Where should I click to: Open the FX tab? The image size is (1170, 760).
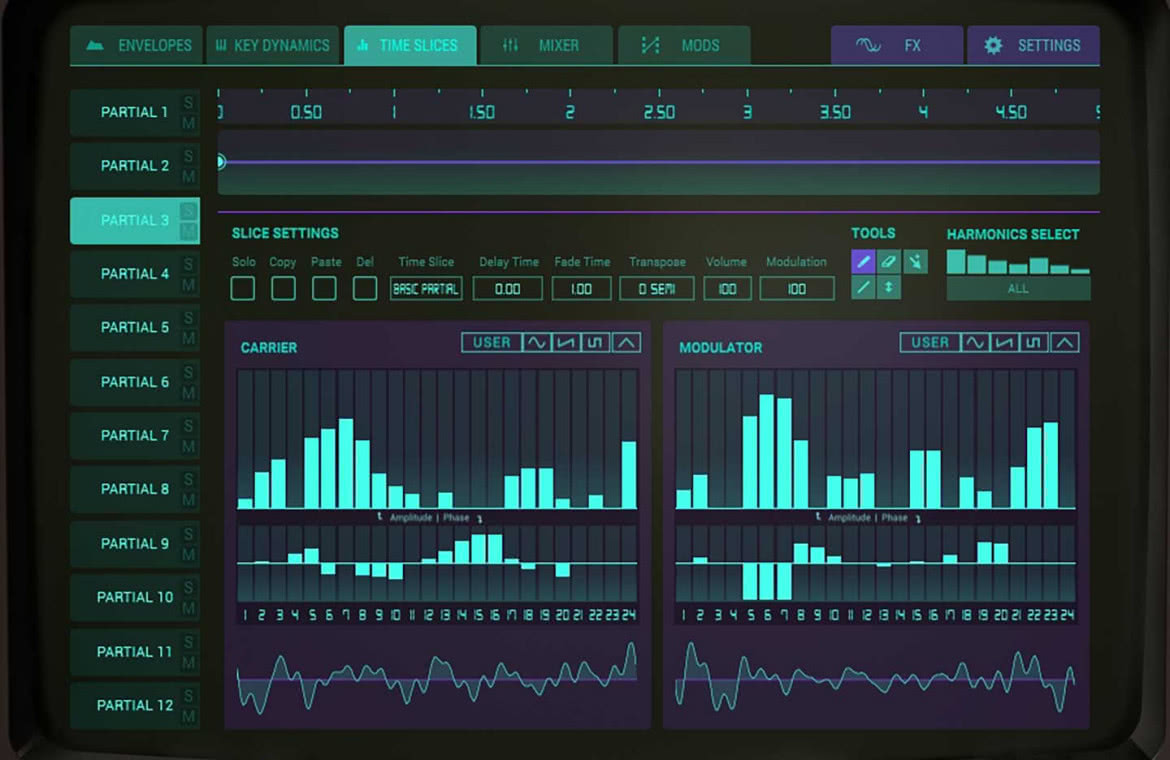tap(897, 45)
